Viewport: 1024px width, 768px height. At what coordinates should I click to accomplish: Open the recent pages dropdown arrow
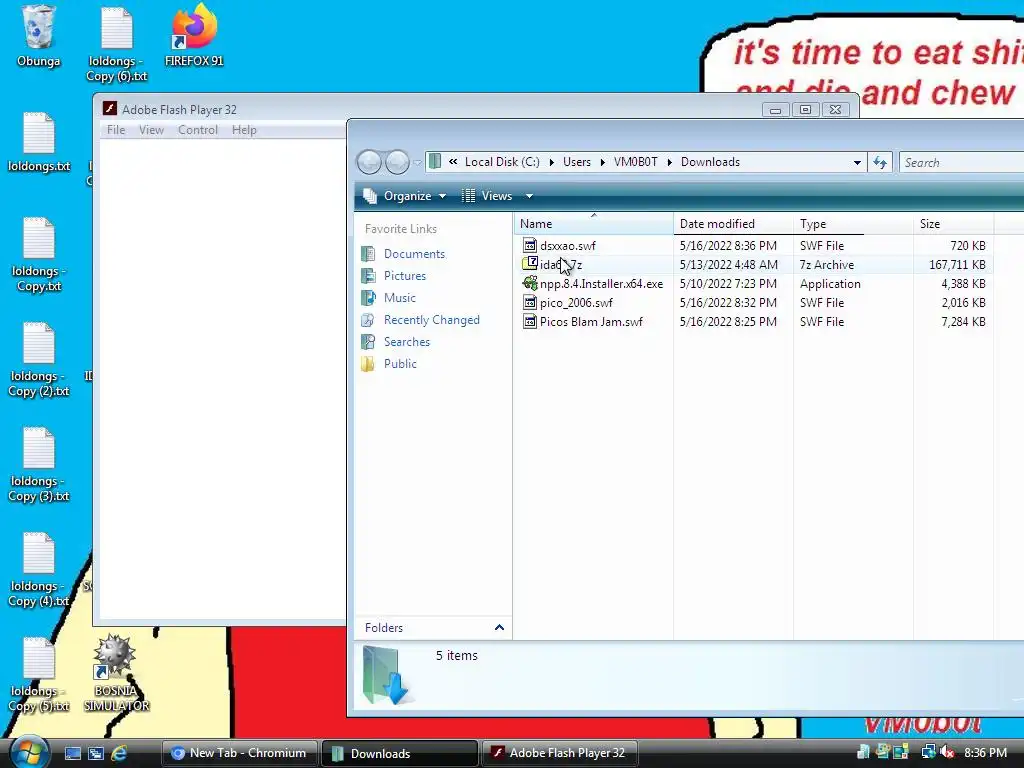417,163
